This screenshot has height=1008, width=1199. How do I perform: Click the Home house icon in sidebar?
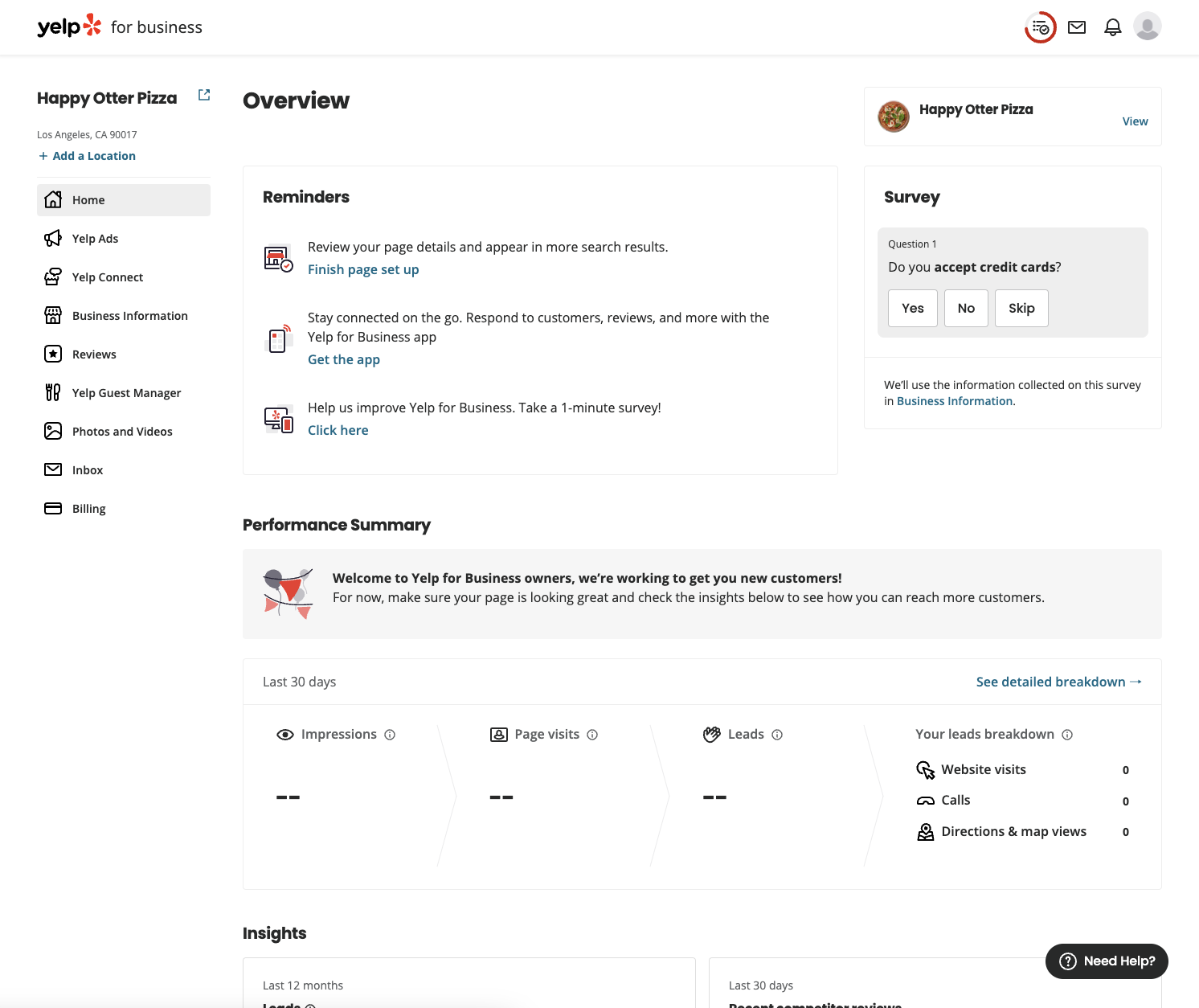(53, 199)
